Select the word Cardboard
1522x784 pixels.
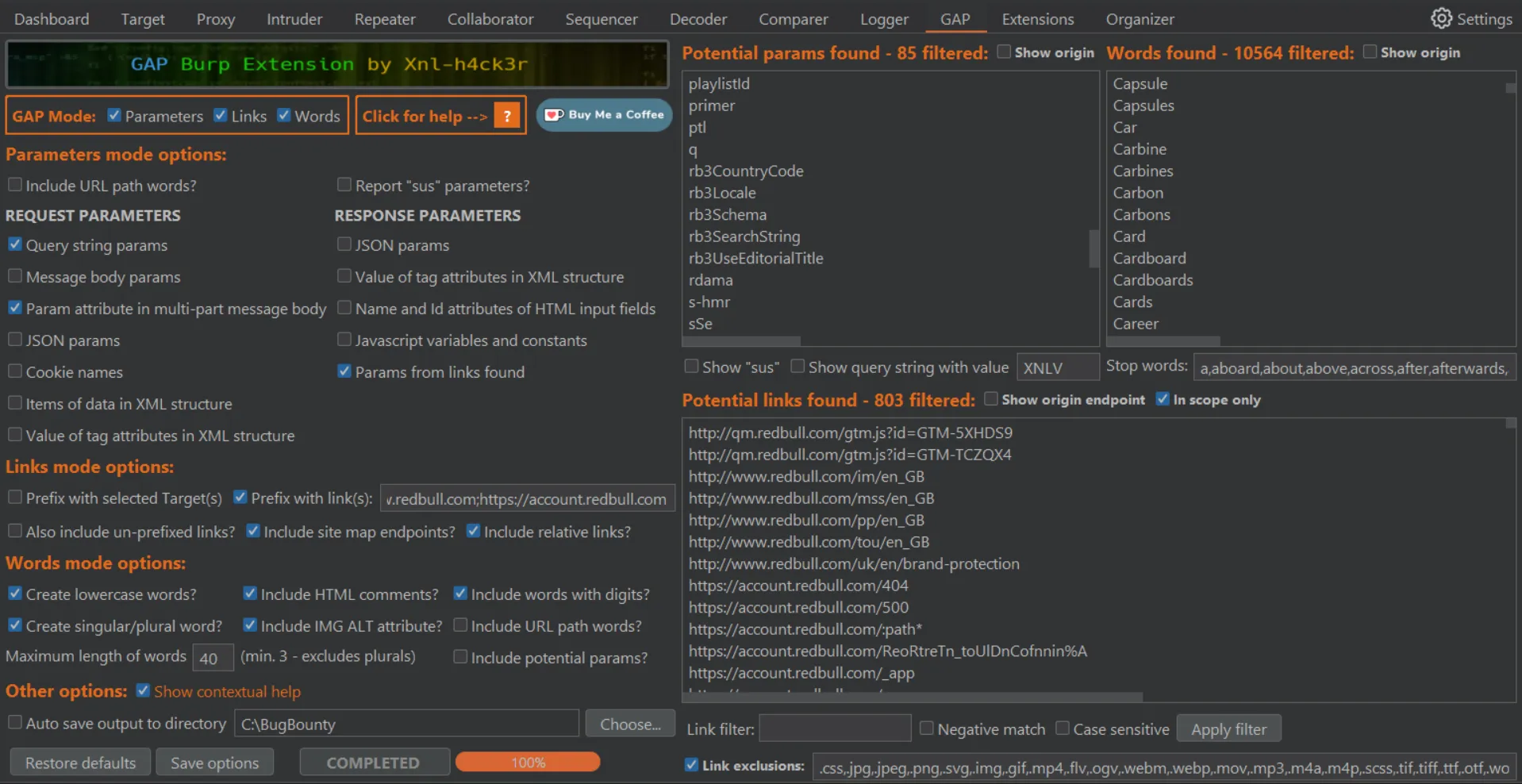1149,258
